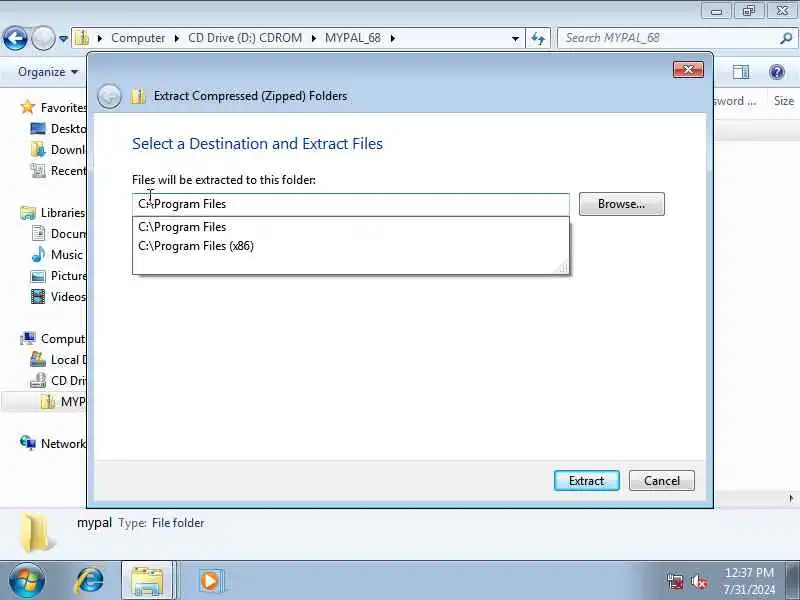Open recent pages dropdown arrow

click(x=63, y=38)
